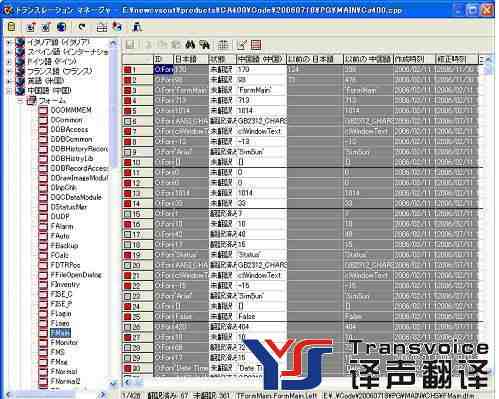Click the globe icon in the main toolbar
499x399 pixels.
[x=61, y=27]
